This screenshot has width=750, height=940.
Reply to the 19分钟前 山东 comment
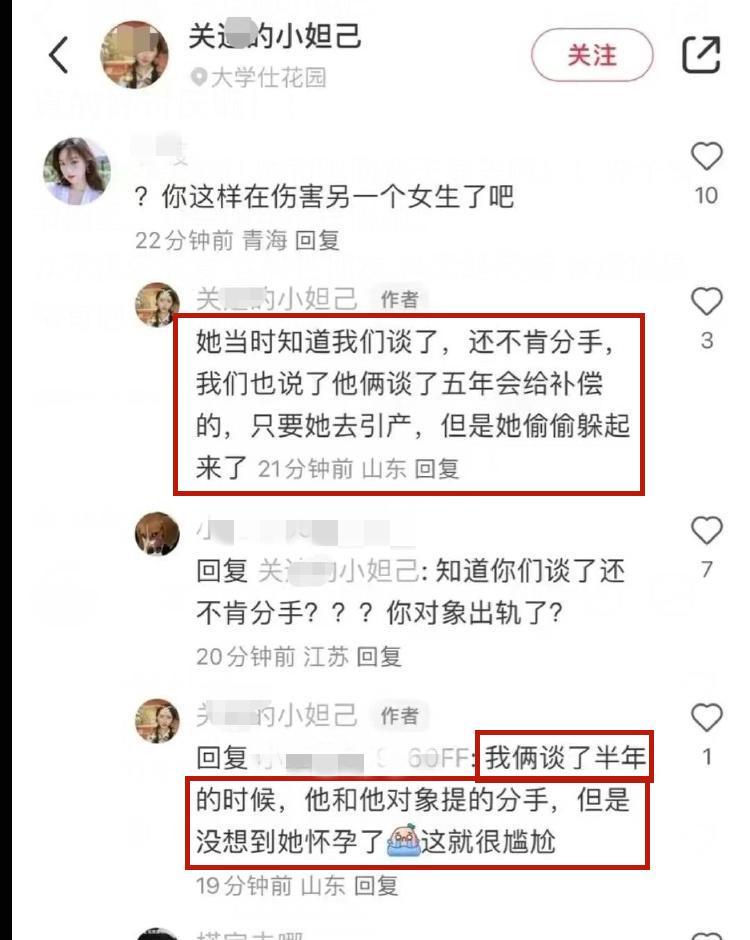[x=376, y=886]
